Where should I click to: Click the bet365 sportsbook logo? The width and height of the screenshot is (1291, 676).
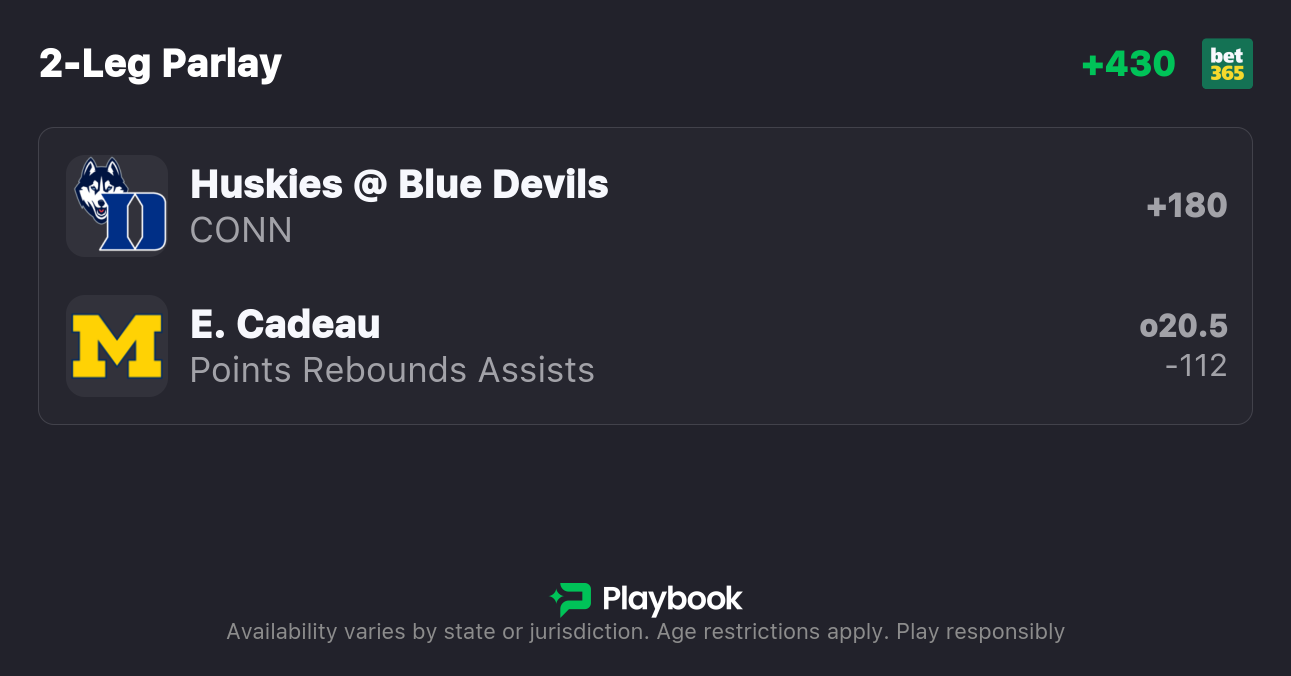coord(1227,64)
